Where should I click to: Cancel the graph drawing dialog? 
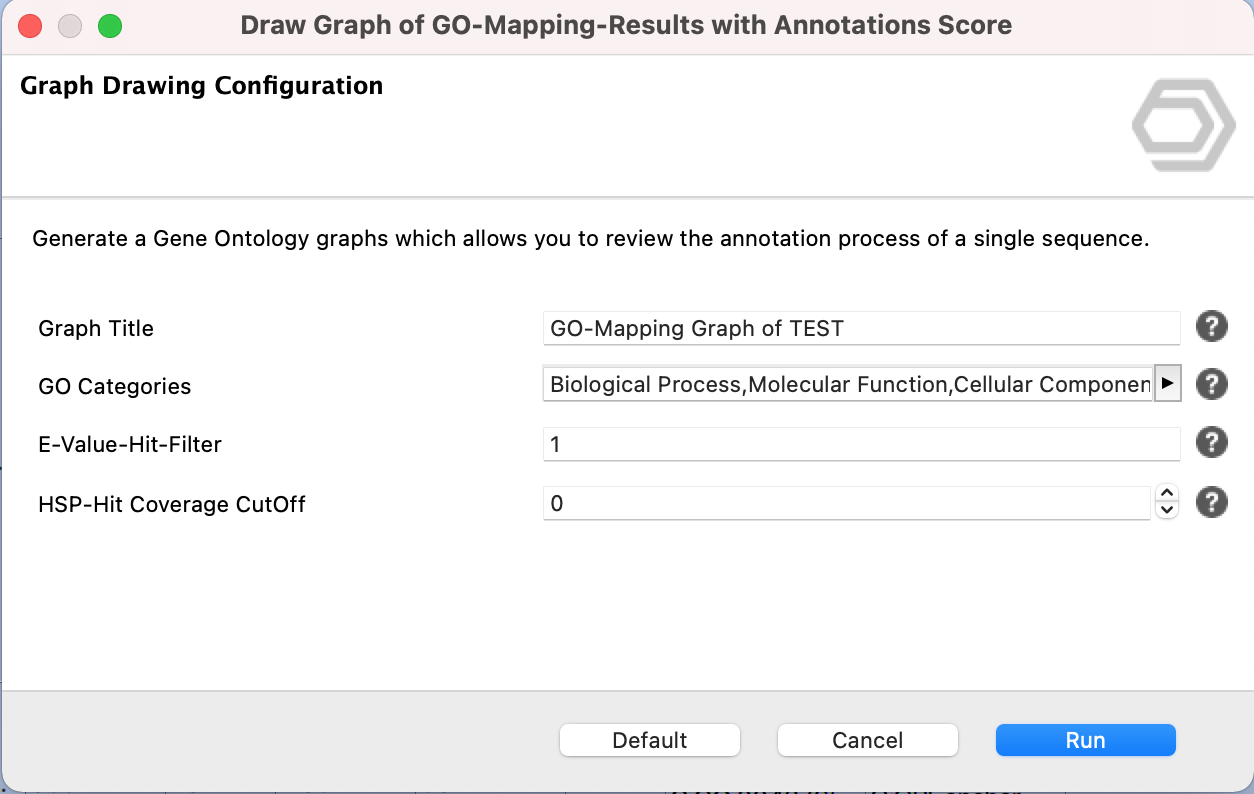(x=867, y=741)
